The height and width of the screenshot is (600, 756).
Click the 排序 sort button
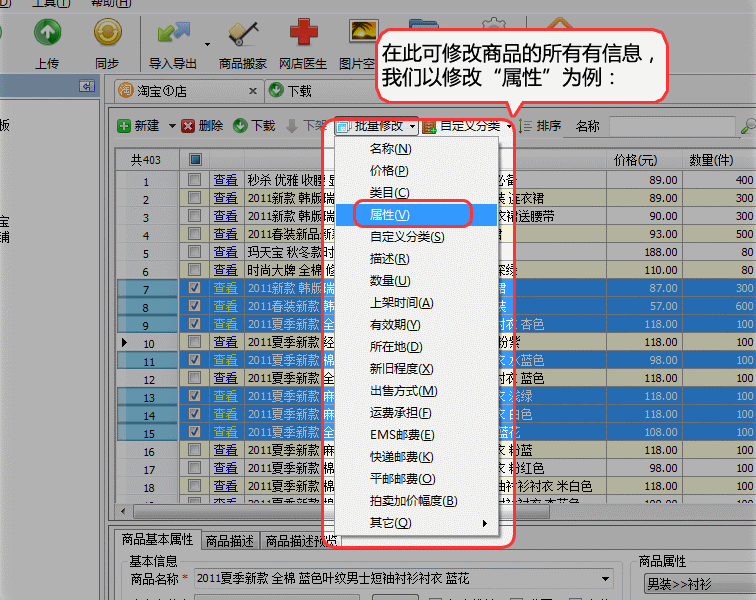point(540,126)
